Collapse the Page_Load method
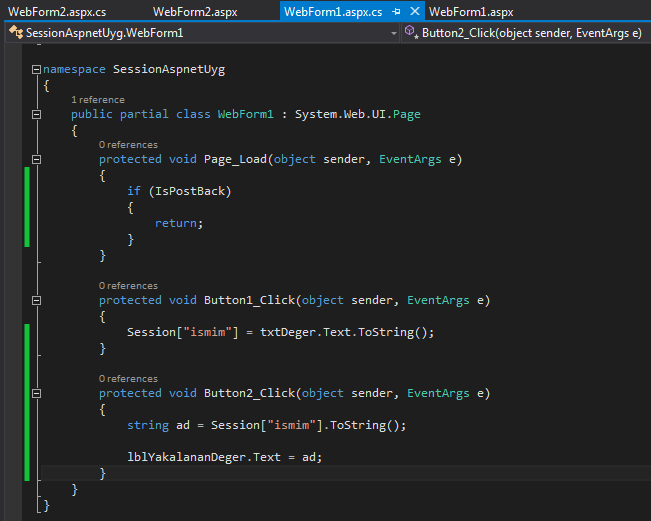The height and width of the screenshot is (521, 651). pyautogui.click(x=37, y=159)
